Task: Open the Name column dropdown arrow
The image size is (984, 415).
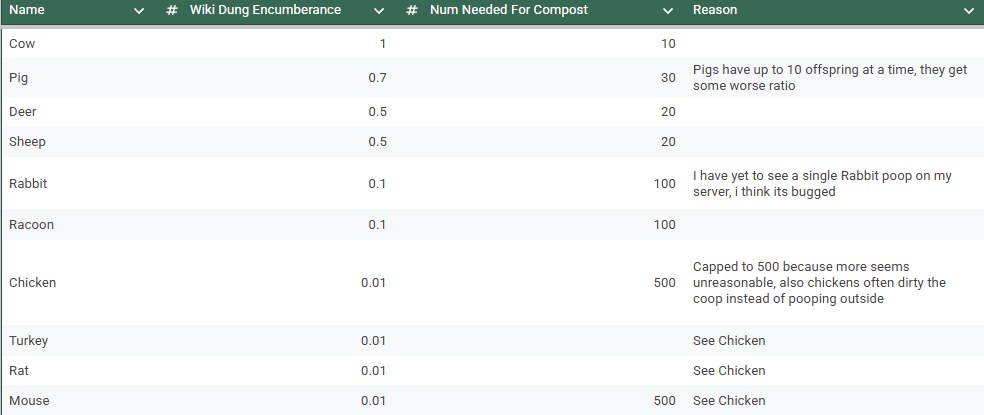Action: [139, 11]
